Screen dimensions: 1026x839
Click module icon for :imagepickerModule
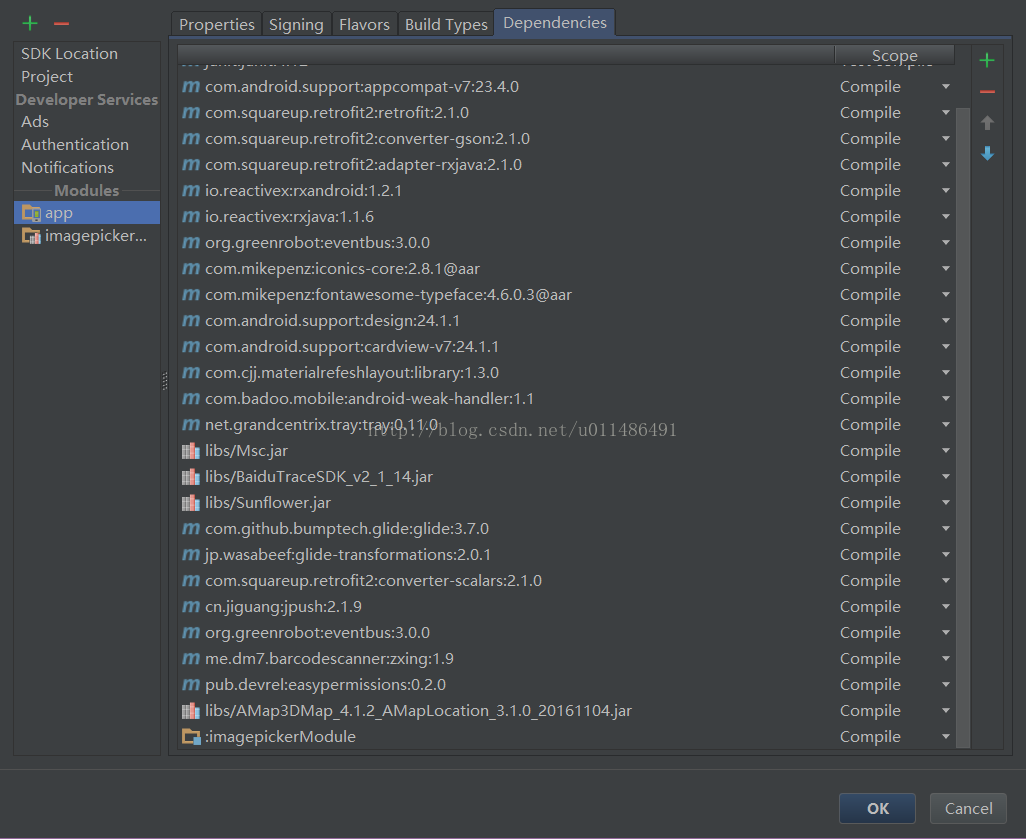190,736
